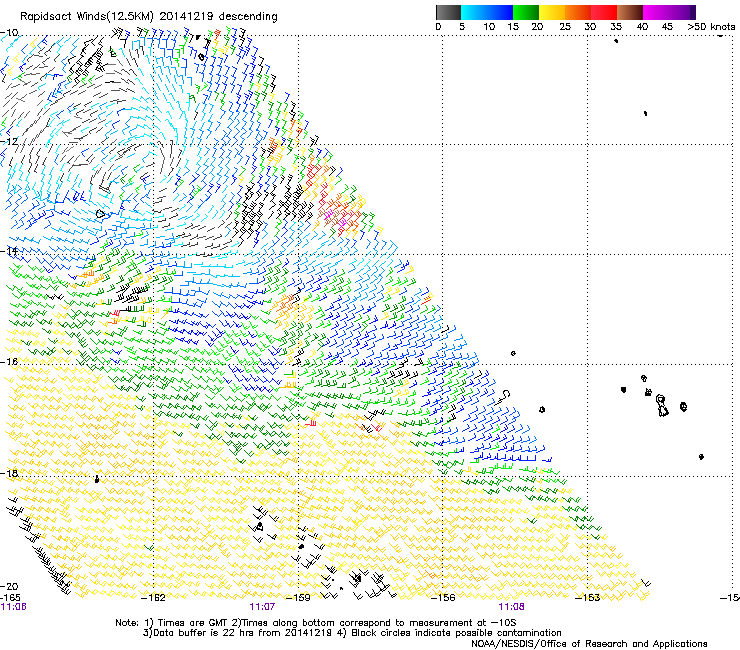Click the legend value '0' under color bar
This screenshot has width=740, height=650.
click(438, 27)
